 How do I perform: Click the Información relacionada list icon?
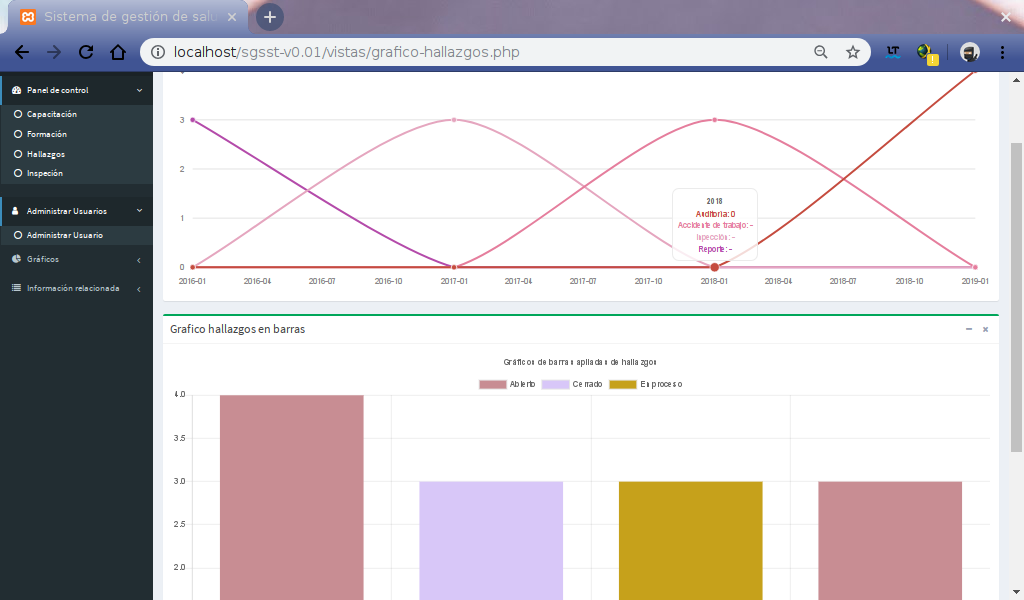pyautogui.click(x=16, y=288)
